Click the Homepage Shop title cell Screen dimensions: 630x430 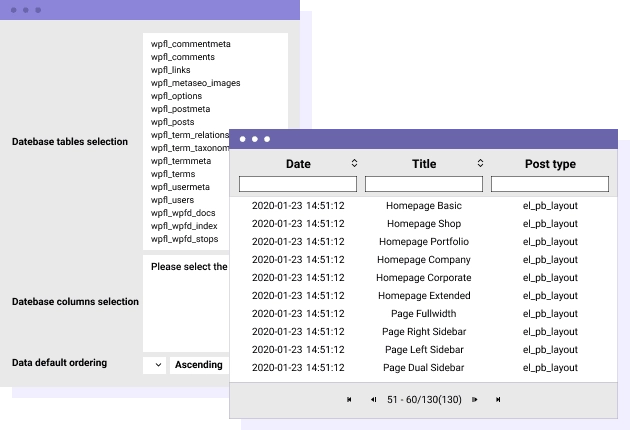click(x=424, y=224)
